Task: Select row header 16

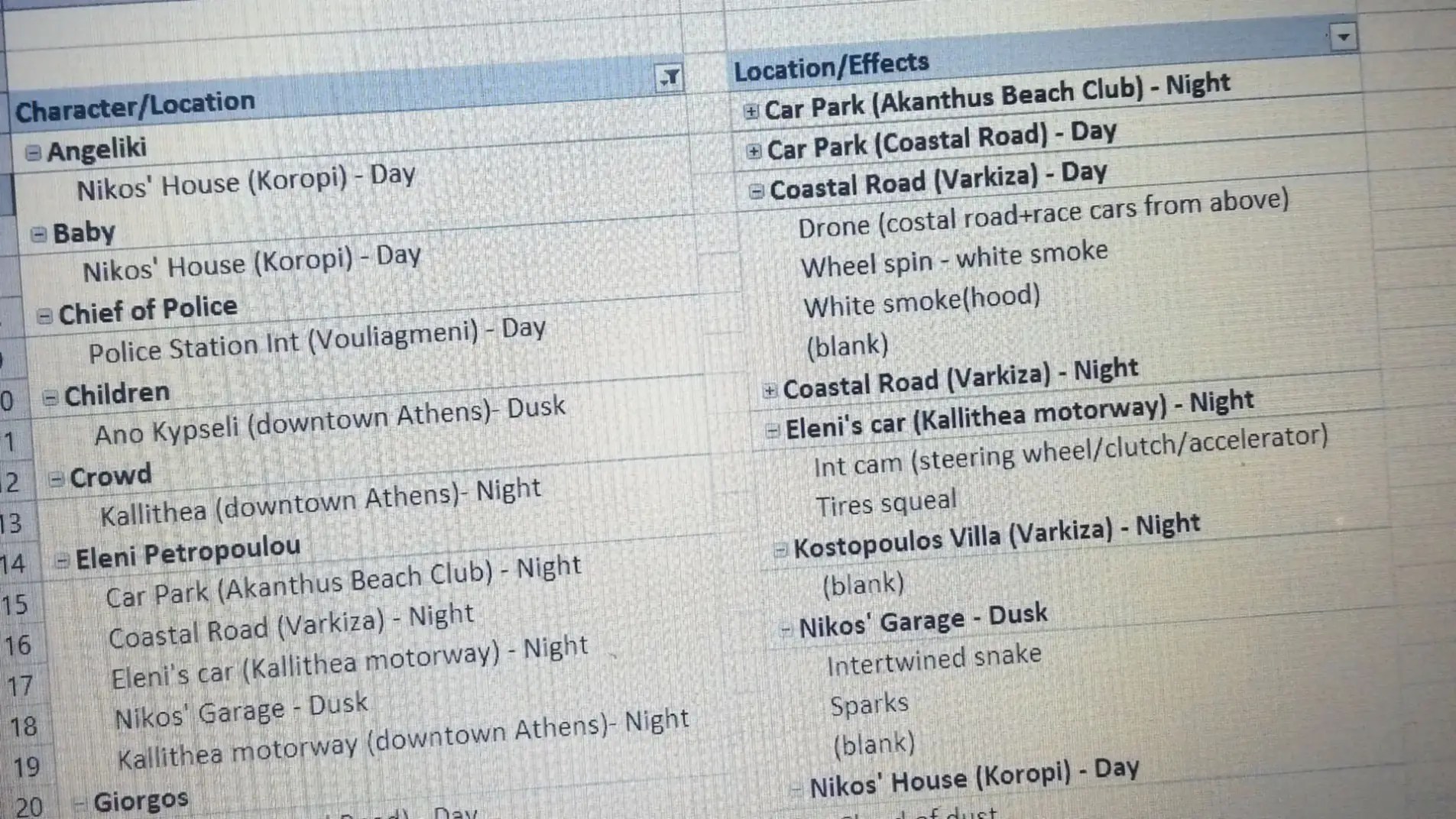Action: (18, 646)
